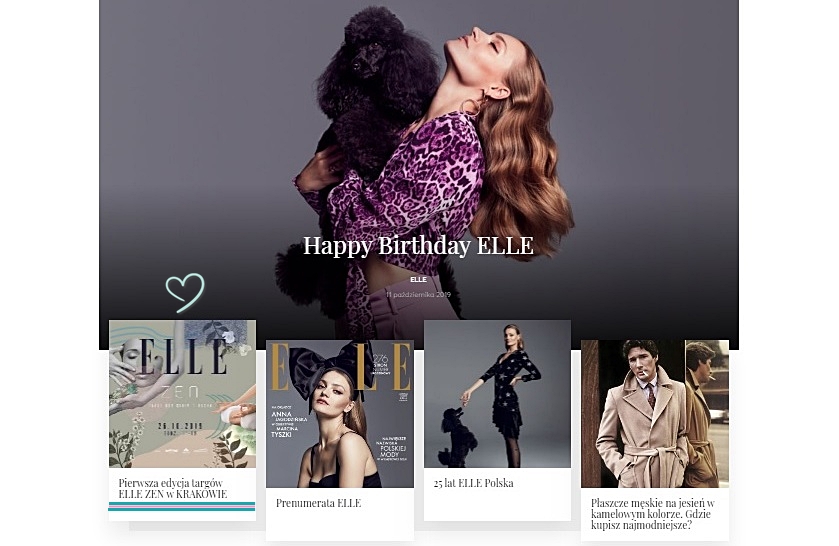Select the 11 października 2019 date text

pyautogui.click(x=418, y=294)
